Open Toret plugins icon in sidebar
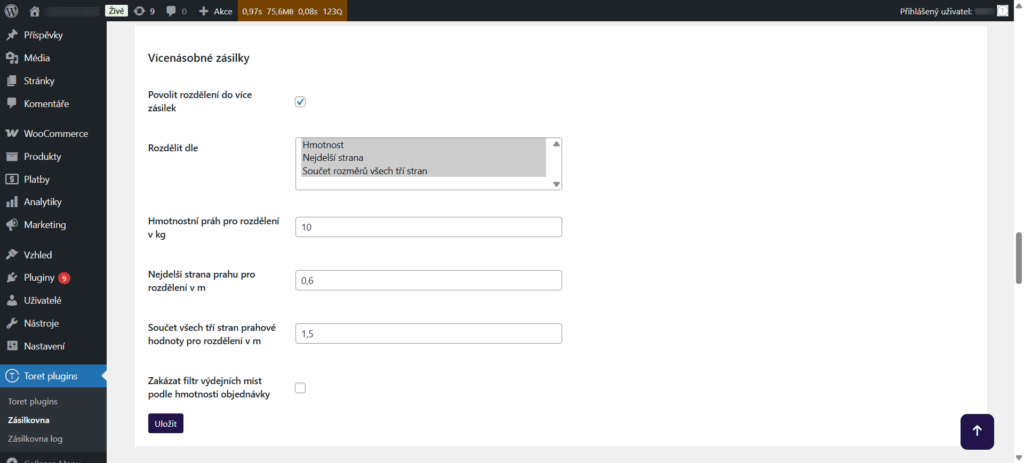1024x463 pixels. tap(12, 376)
